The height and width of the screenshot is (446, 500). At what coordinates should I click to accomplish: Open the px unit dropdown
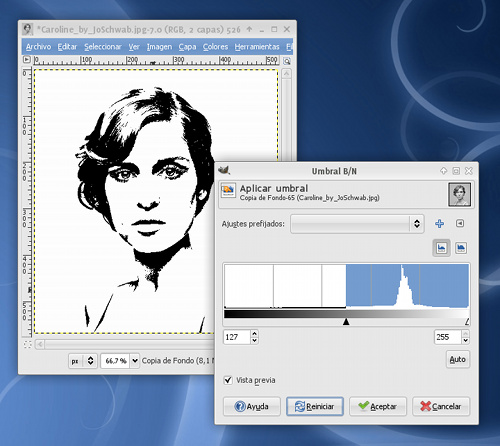coord(83,361)
